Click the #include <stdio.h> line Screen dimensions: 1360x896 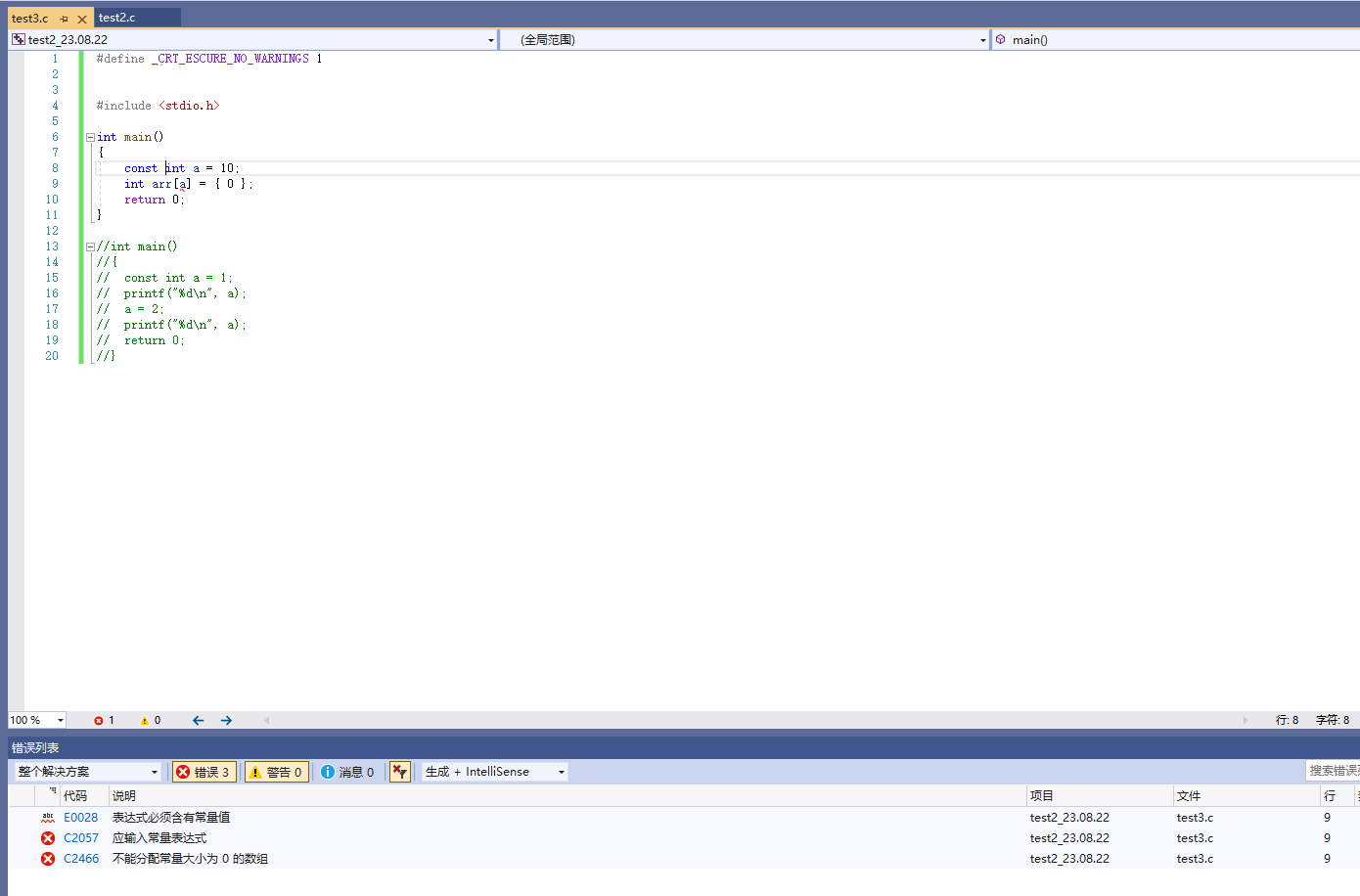click(158, 106)
